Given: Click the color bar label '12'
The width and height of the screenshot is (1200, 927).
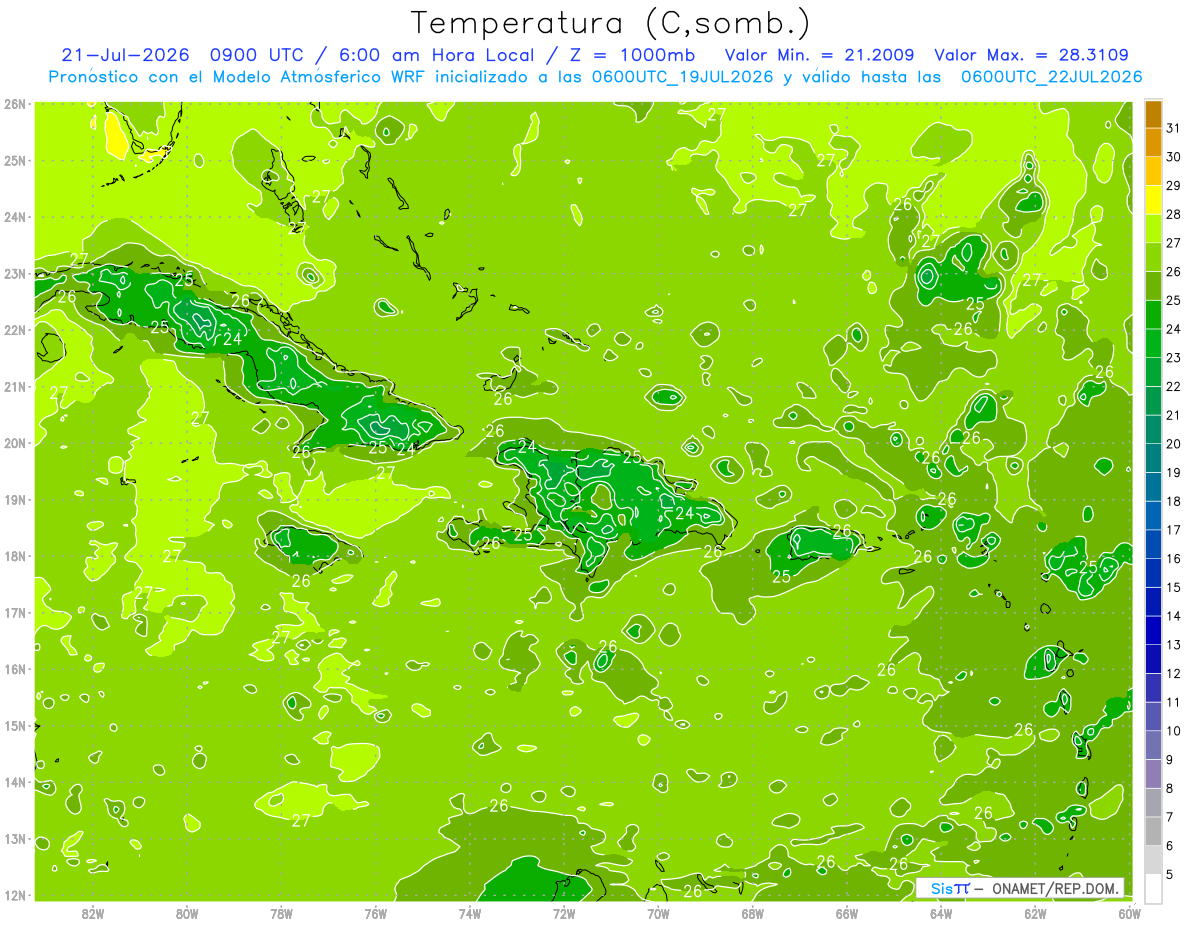Looking at the screenshot, I should pos(1174,673).
